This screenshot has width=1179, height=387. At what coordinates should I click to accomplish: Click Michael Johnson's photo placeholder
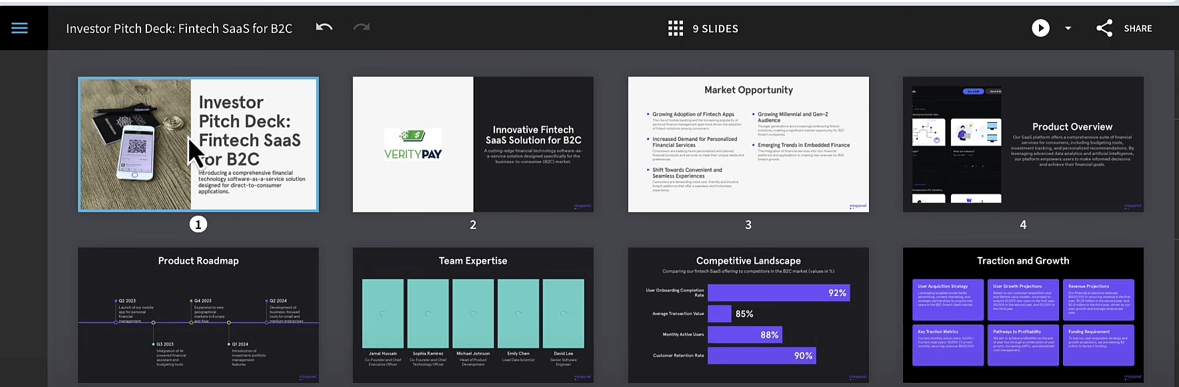pyautogui.click(x=473, y=313)
